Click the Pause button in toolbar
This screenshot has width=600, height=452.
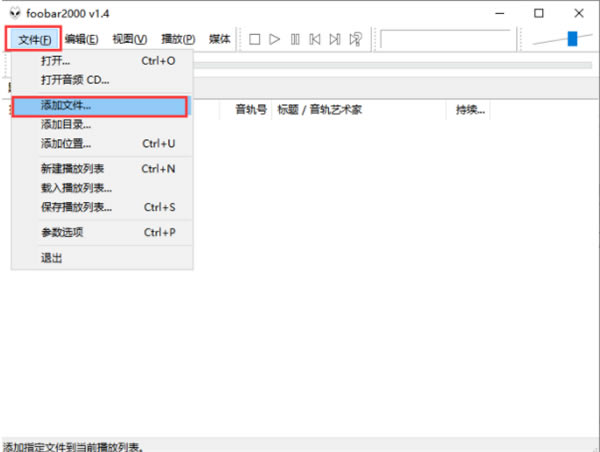pos(295,39)
